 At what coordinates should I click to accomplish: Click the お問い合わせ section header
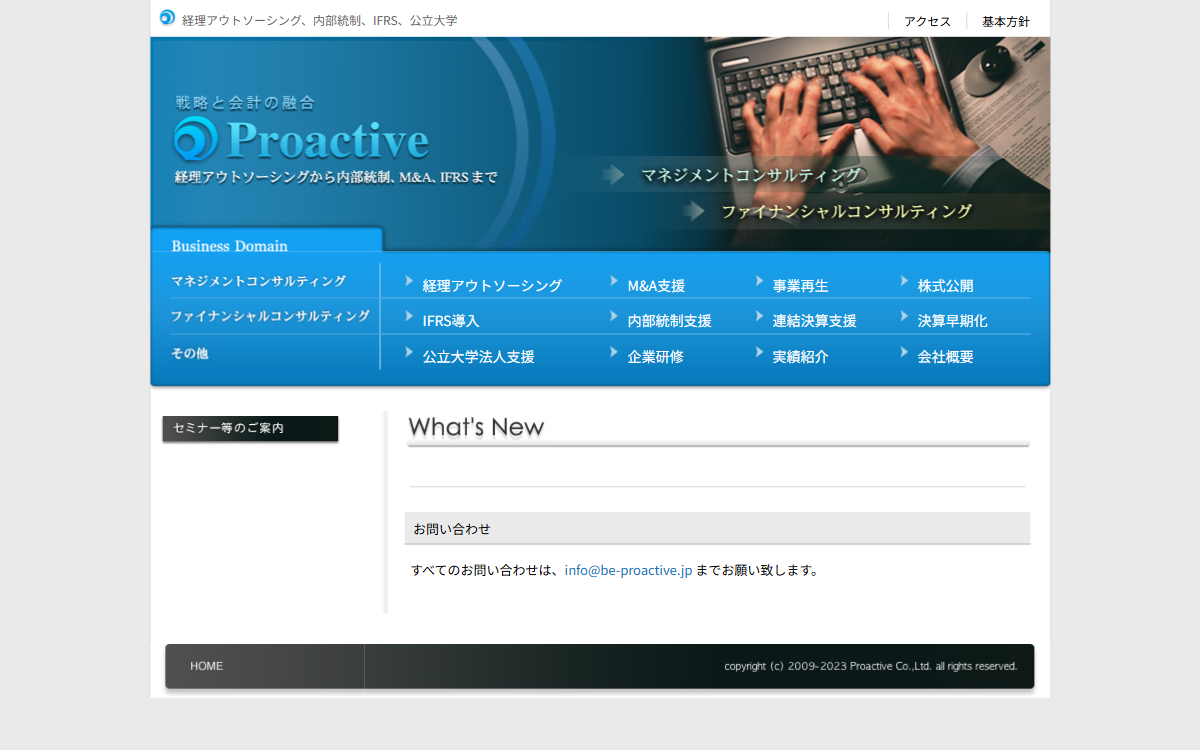pos(717,528)
